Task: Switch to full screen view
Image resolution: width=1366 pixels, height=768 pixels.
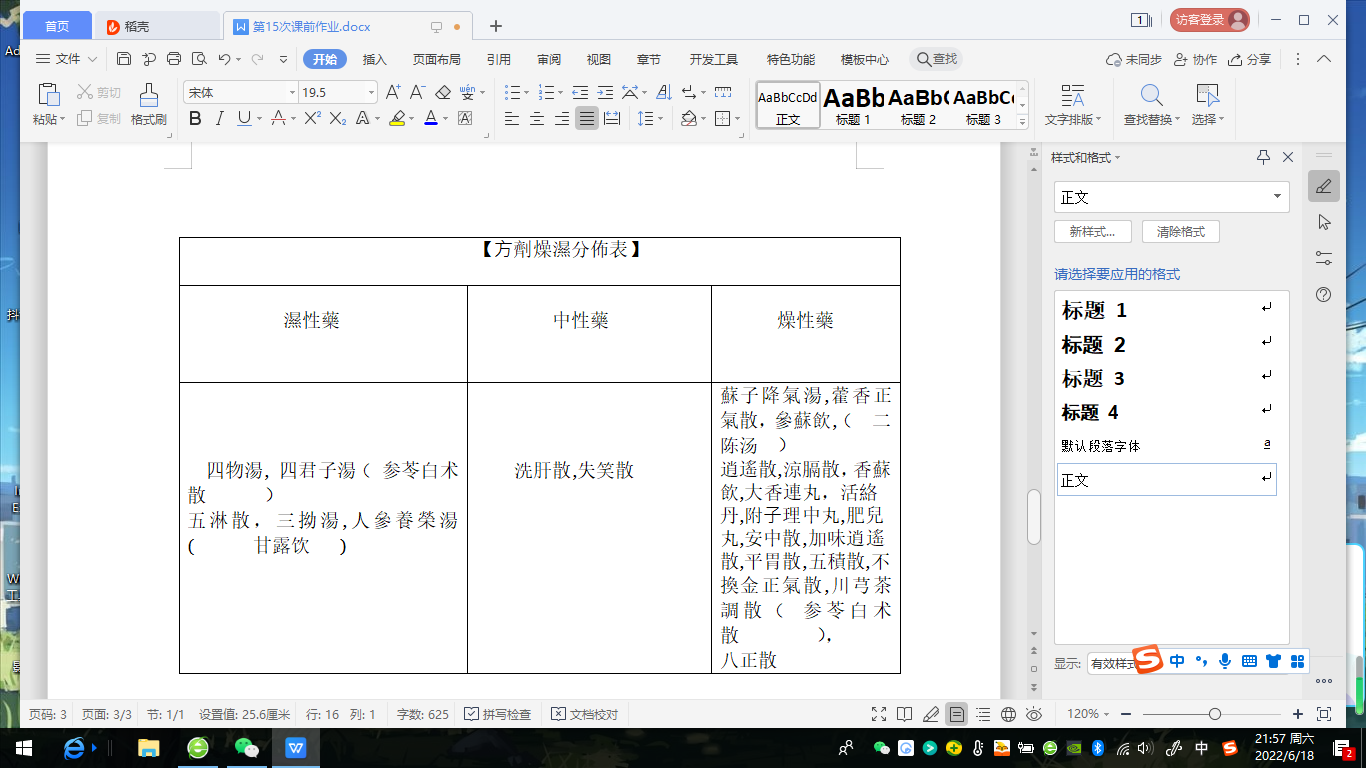Action: pos(879,714)
